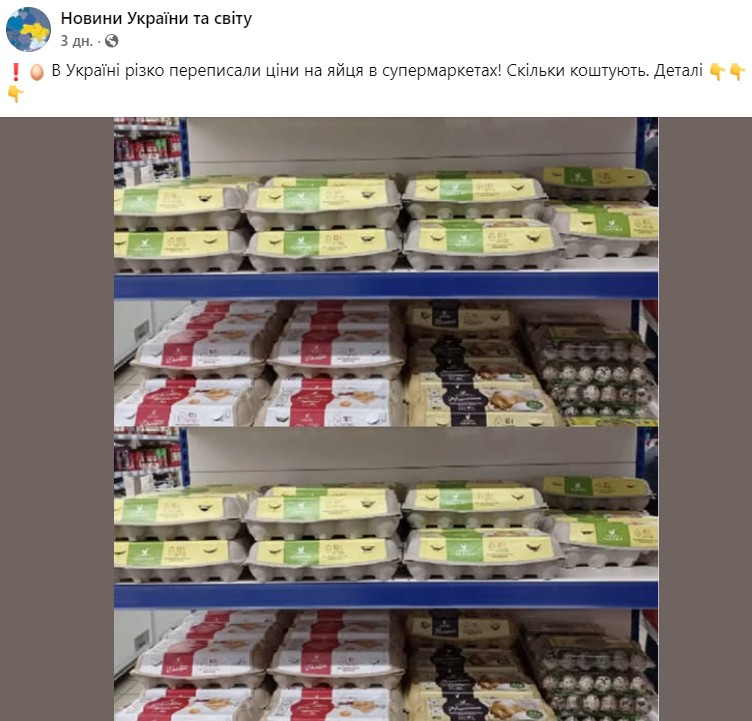Click the pointing-down hand emoji on the second line
This screenshot has width=752, height=721.
15,94
